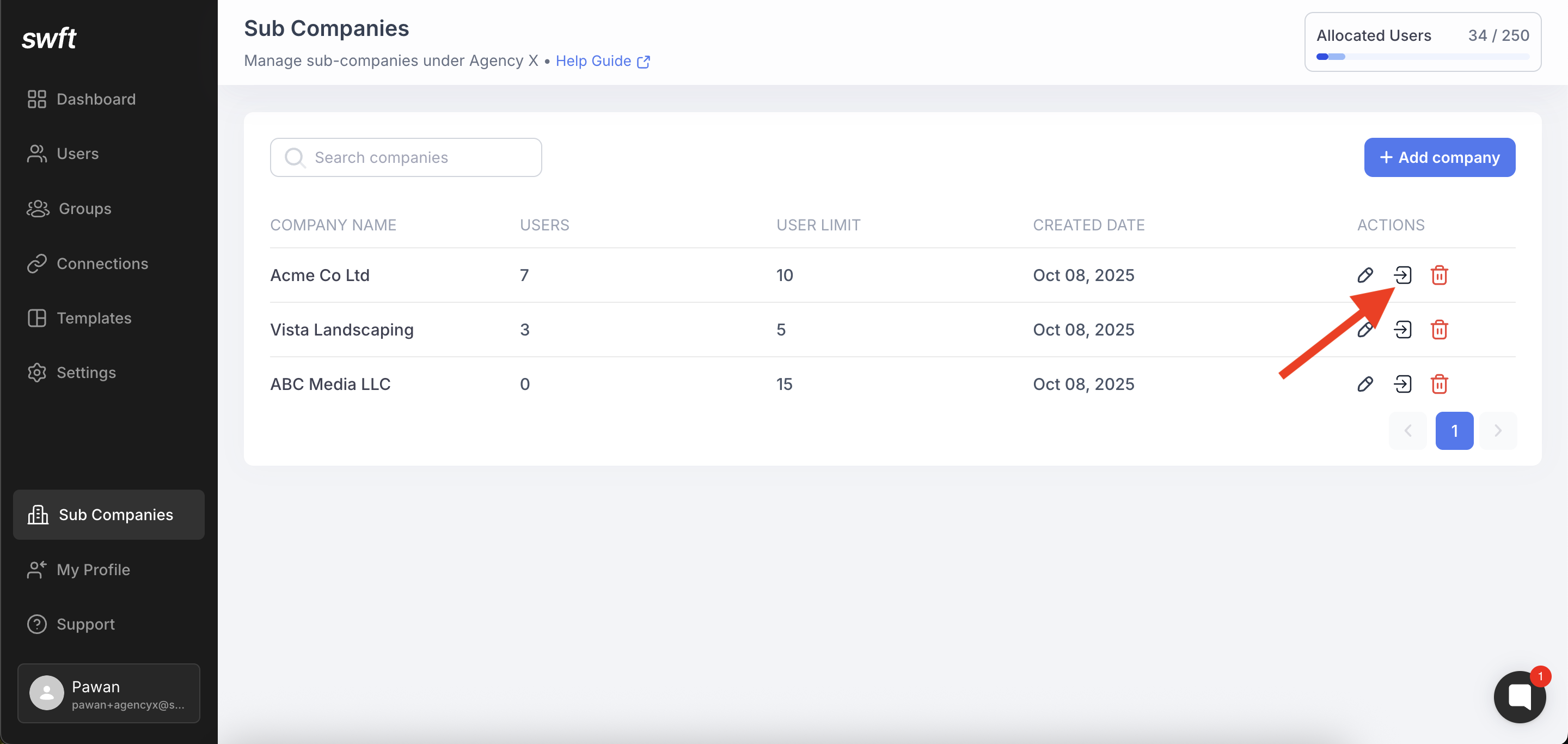Edit ABC Media LLC with pencil icon
The width and height of the screenshot is (1568, 744).
[1365, 384]
